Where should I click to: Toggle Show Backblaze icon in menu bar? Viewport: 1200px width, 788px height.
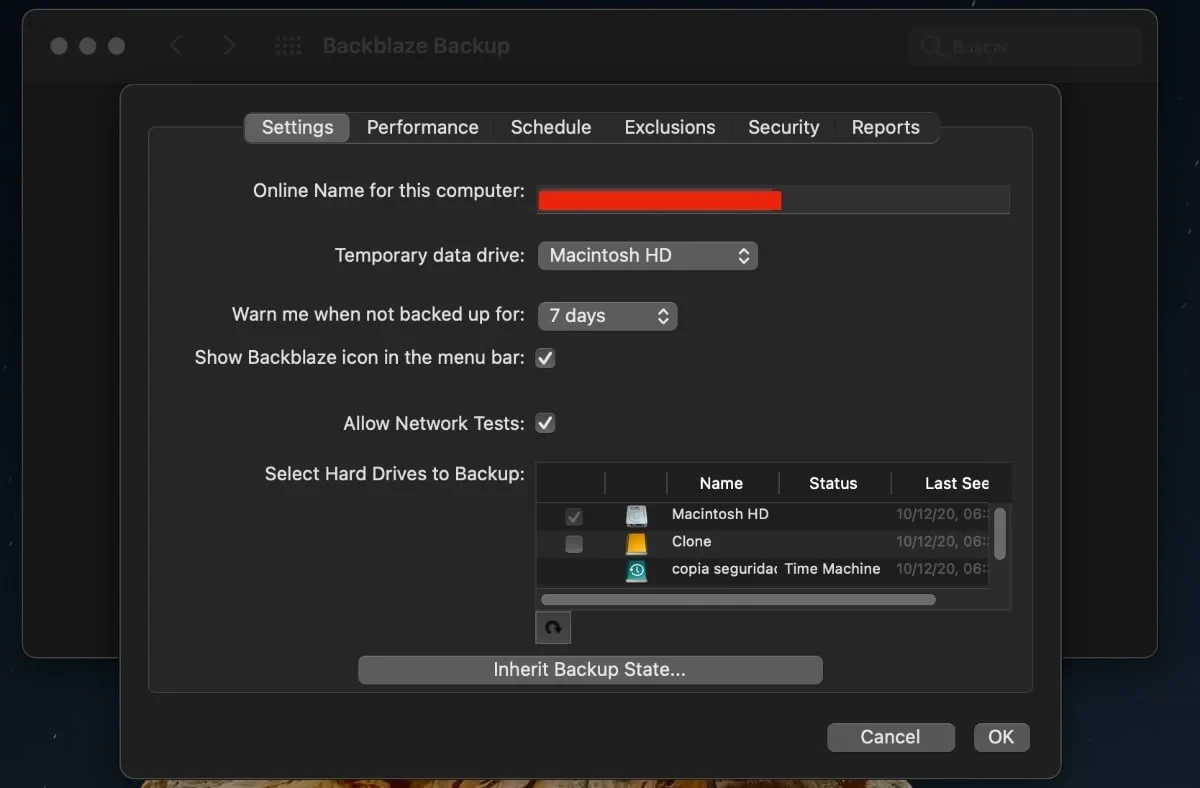[545, 358]
